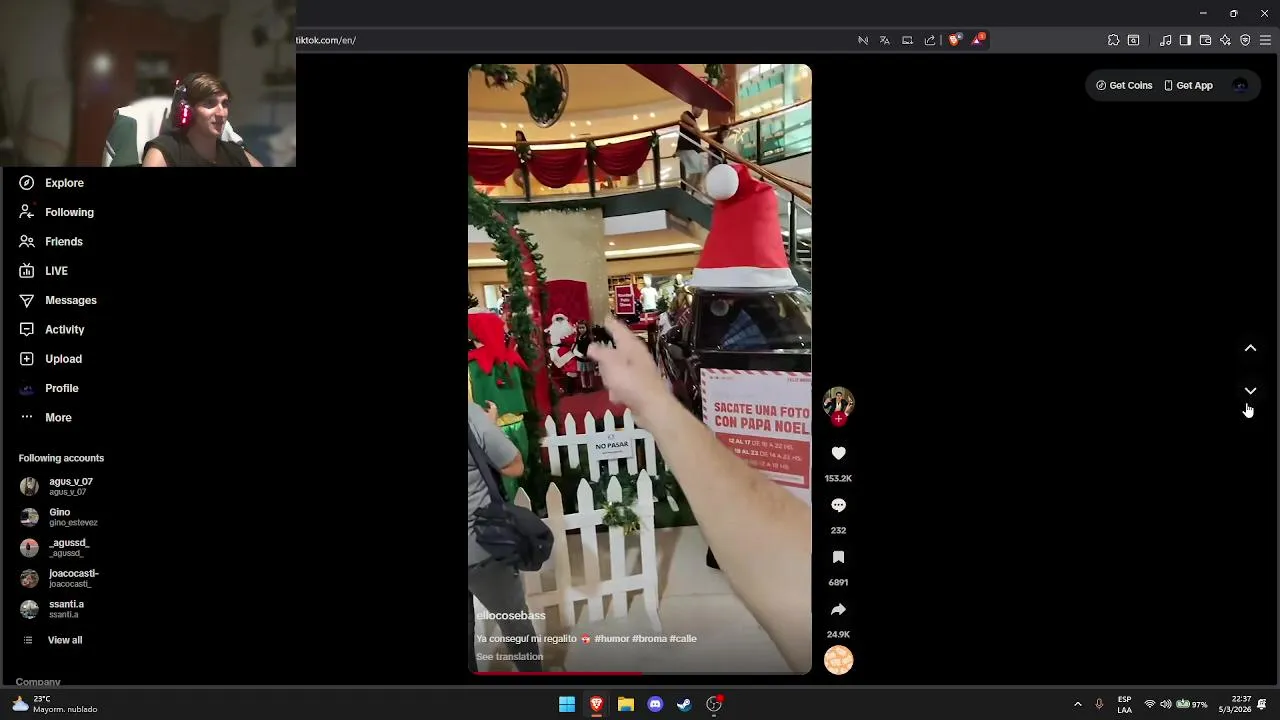Open the creator avatar beside video

[x=838, y=402]
